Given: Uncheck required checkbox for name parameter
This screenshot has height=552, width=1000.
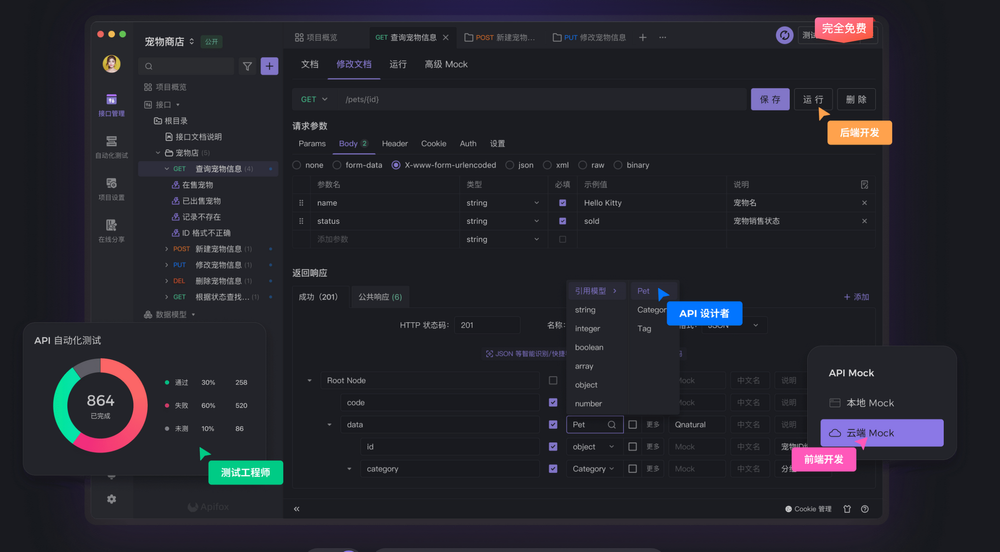Looking at the screenshot, I should point(562,203).
